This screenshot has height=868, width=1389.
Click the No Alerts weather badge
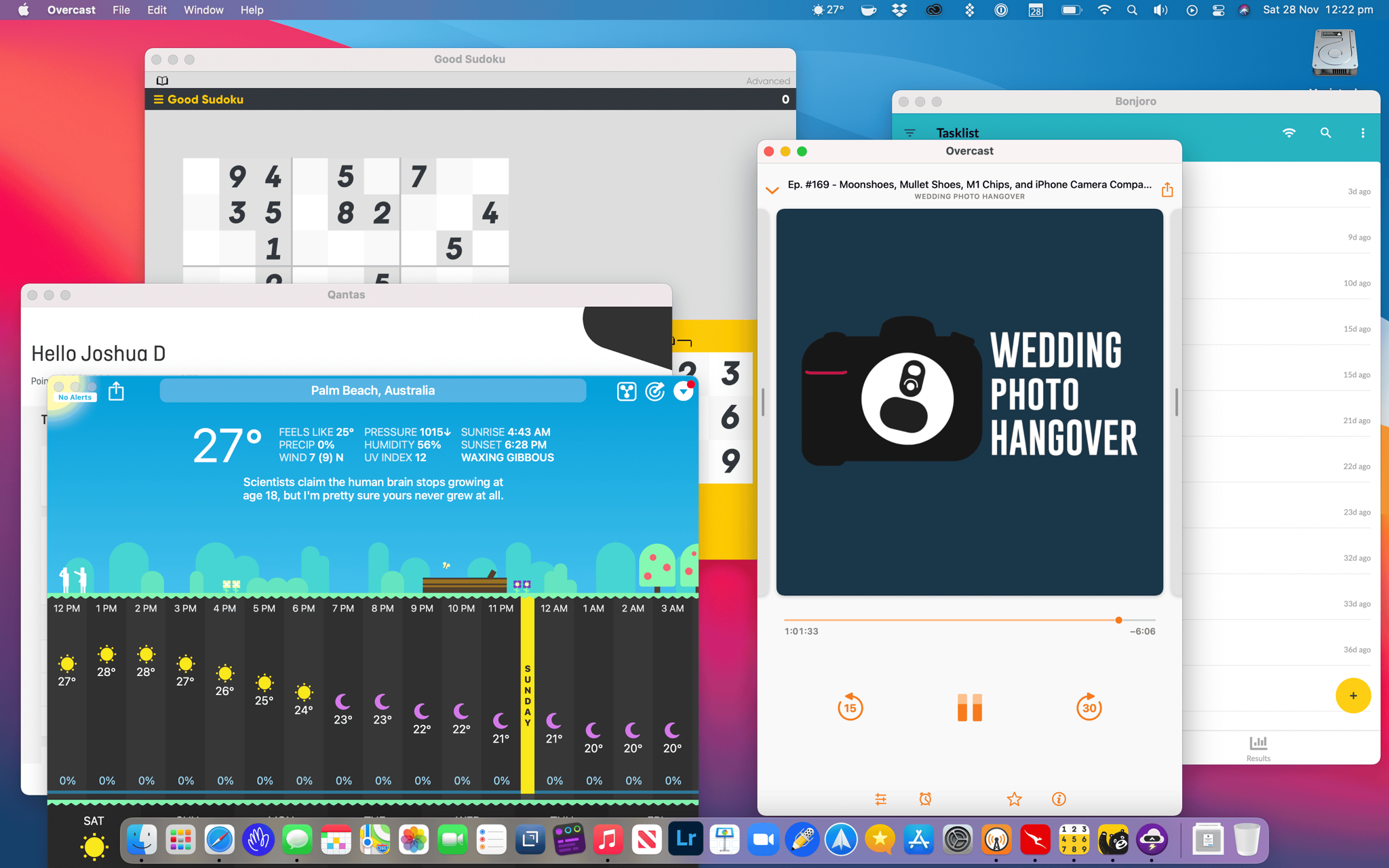pos(75,397)
